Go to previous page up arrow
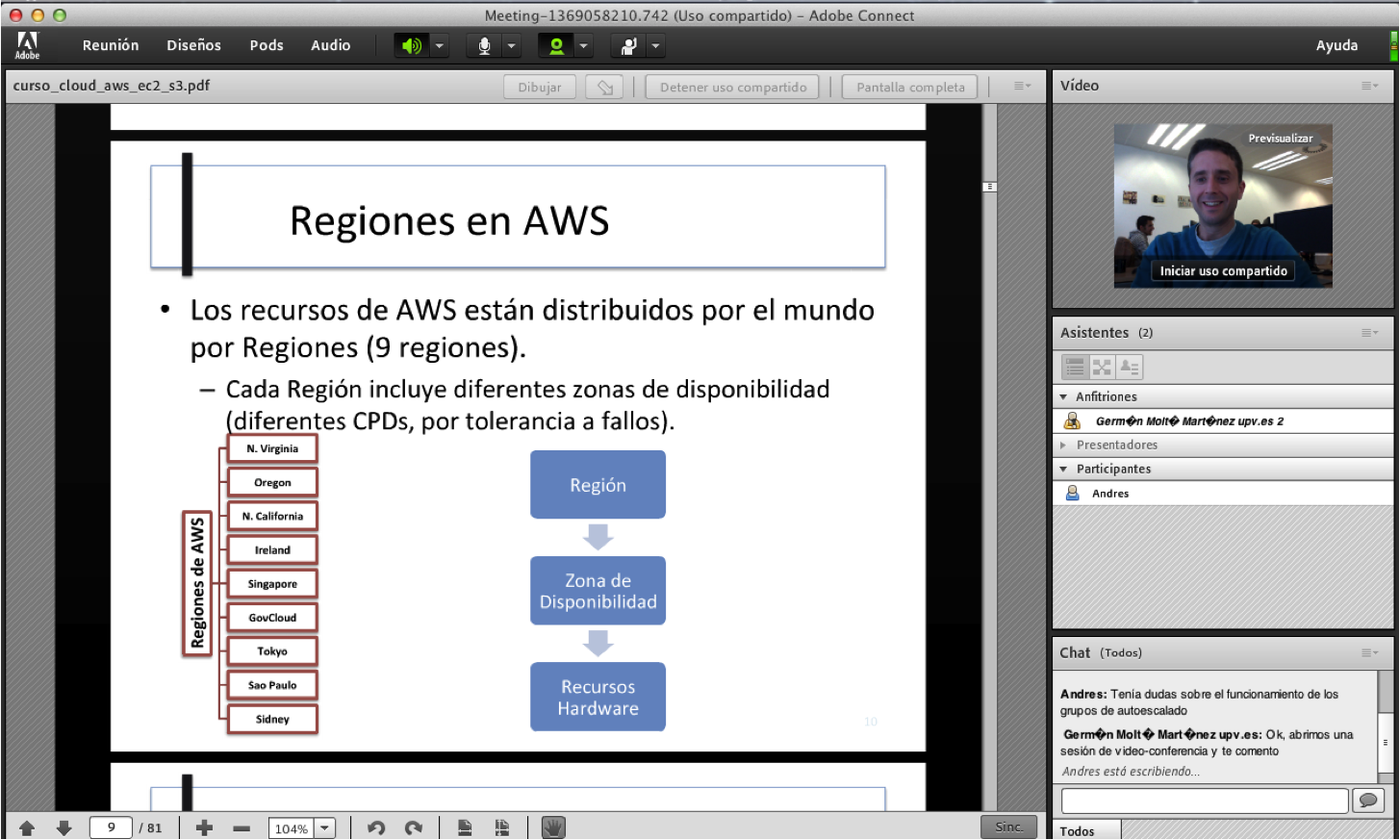This screenshot has width=1400, height=840. (x=27, y=827)
